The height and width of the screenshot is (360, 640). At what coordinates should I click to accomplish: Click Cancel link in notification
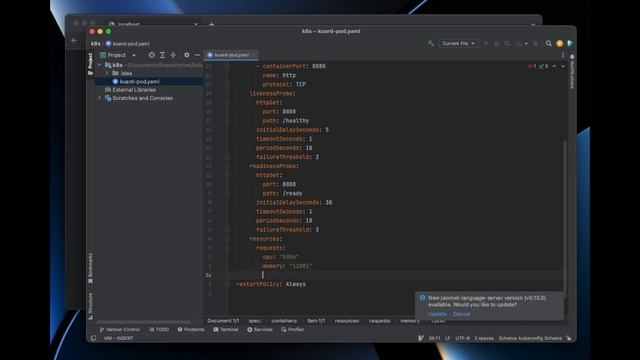click(x=461, y=314)
